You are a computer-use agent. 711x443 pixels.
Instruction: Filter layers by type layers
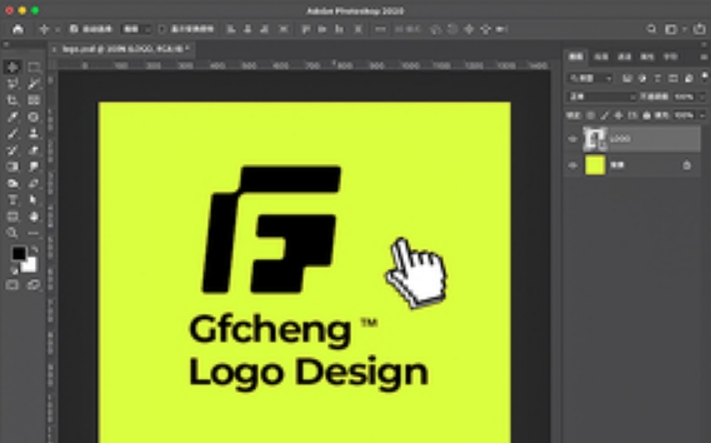pyautogui.click(x=657, y=78)
